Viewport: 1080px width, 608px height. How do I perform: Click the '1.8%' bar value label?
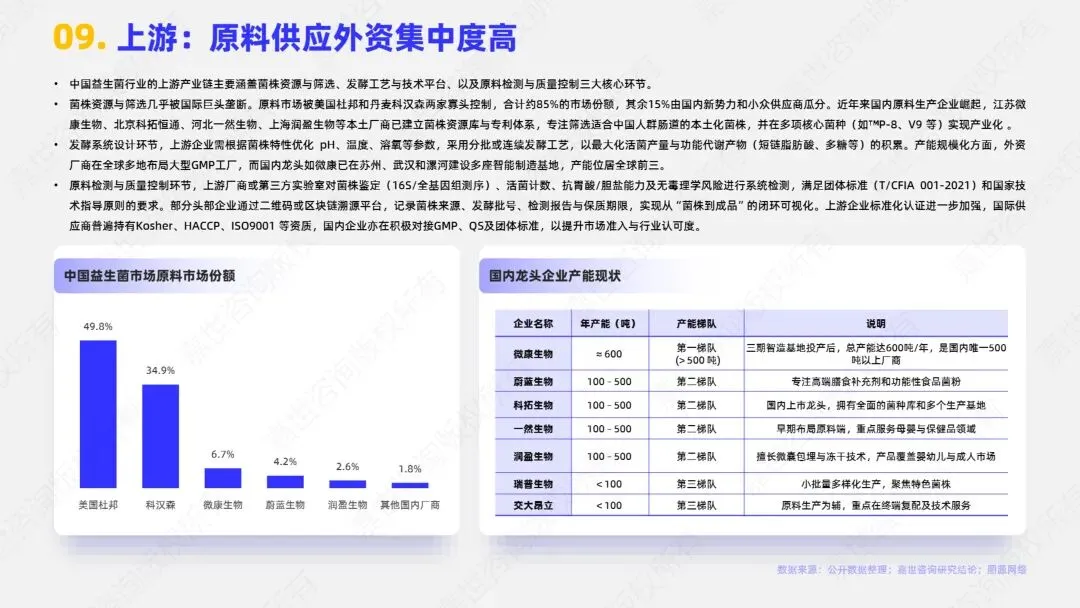tap(410, 469)
